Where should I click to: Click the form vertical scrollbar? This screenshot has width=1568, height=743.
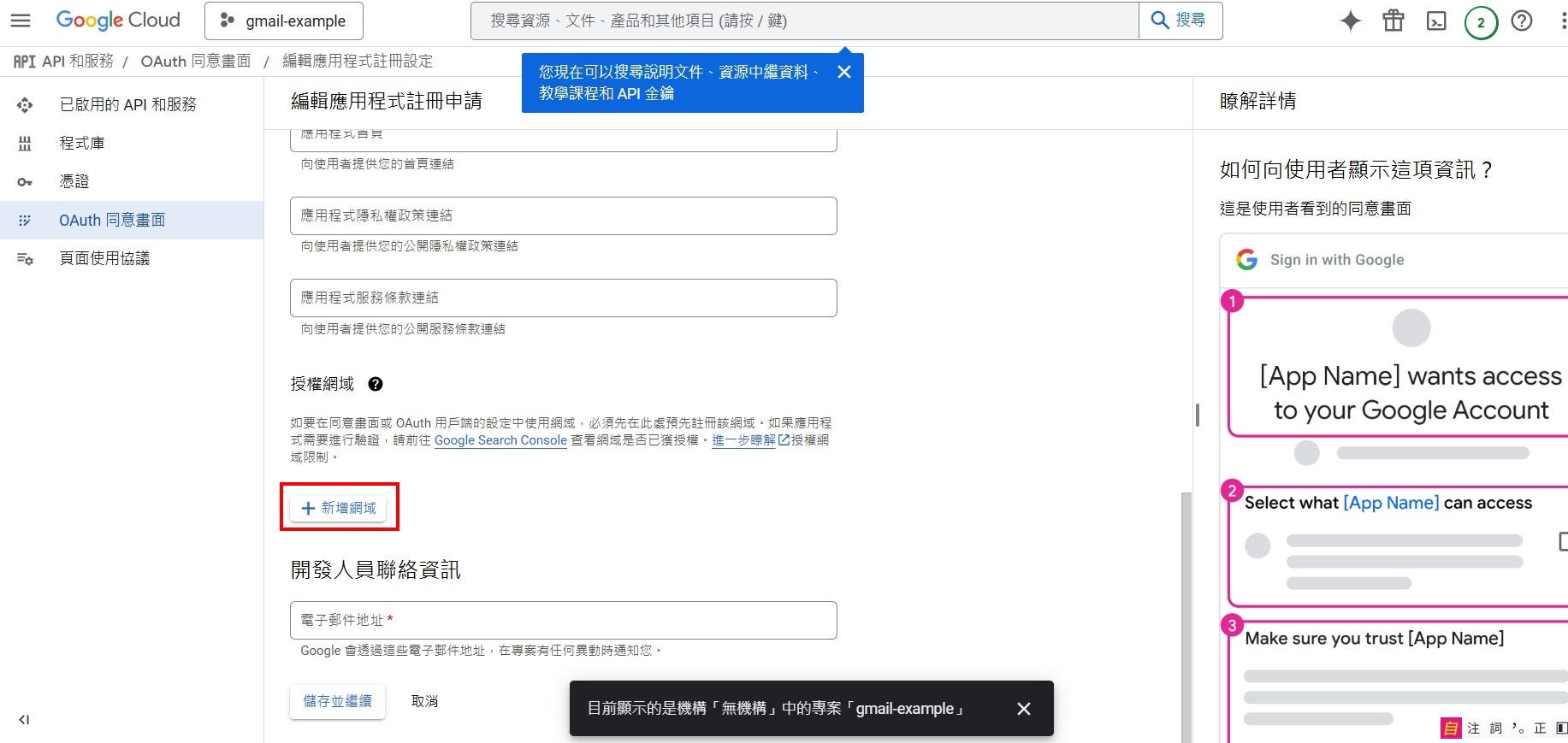pyautogui.click(x=1186, y=617)
